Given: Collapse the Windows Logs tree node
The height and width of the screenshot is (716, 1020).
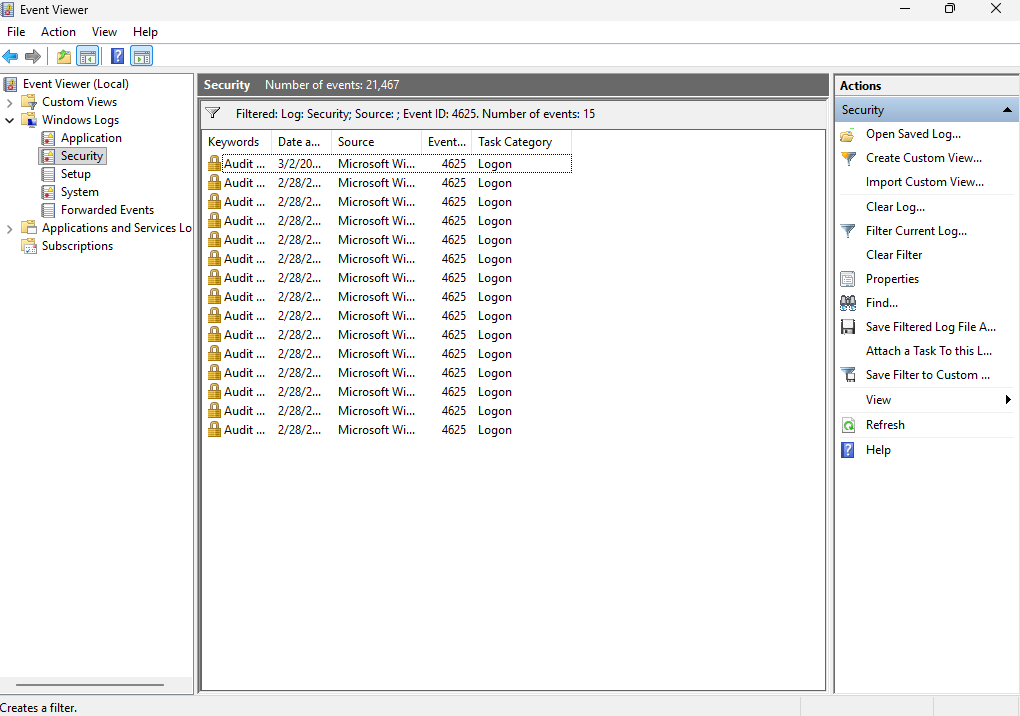Looking at the screenshot, I should pos(10,119).
